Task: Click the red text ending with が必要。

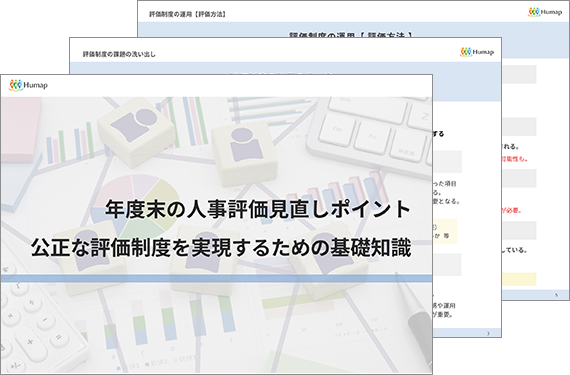Action: [x=512, y=210]
